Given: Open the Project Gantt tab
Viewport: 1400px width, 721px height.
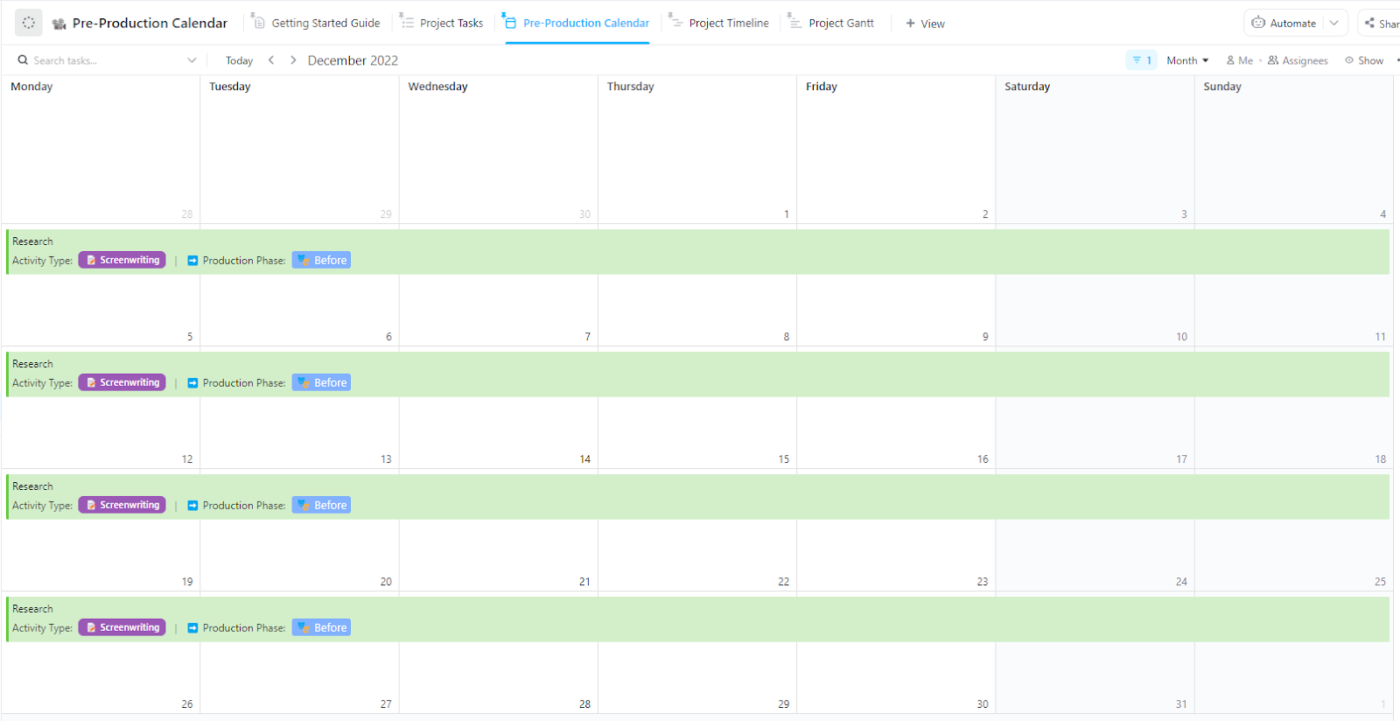Looking at the screenshot, I should coord(831,23).
